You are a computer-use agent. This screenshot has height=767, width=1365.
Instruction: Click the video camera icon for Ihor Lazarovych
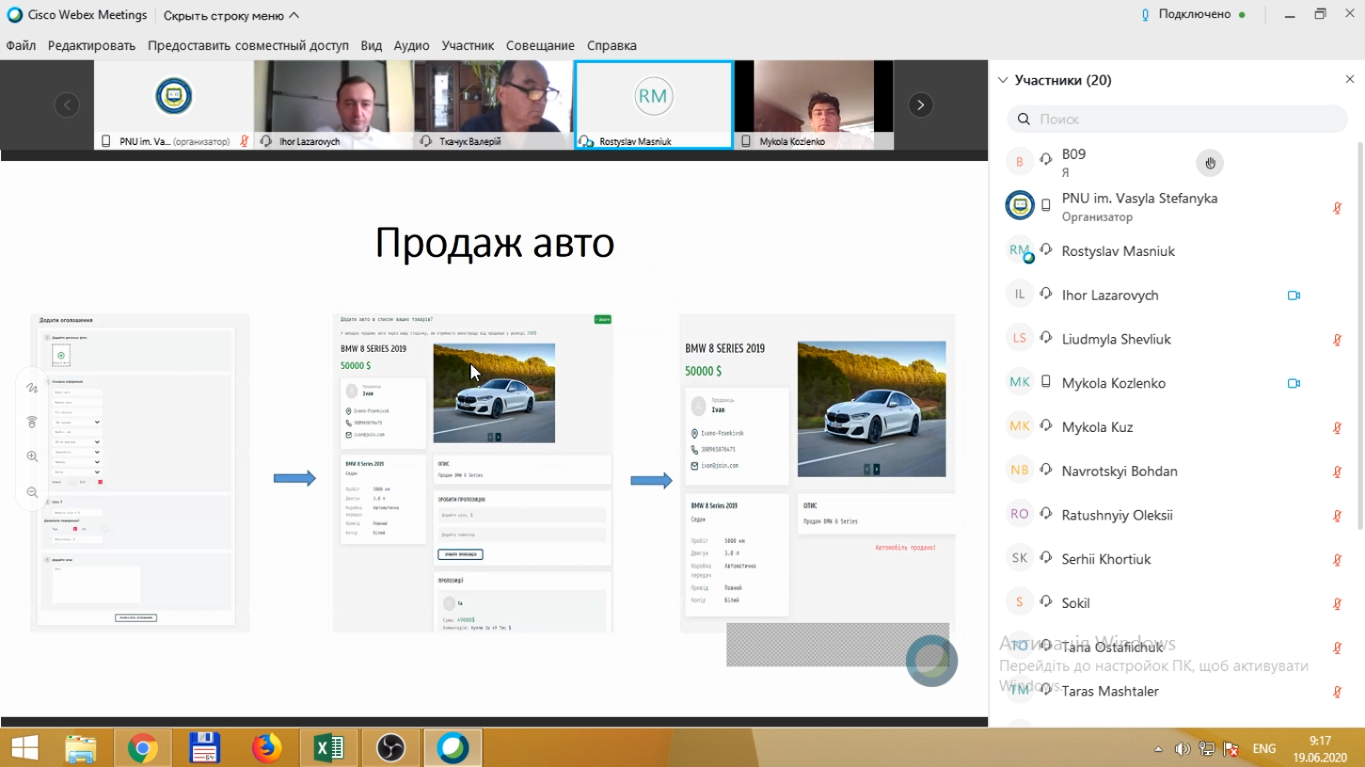(x=1293, y=296)
